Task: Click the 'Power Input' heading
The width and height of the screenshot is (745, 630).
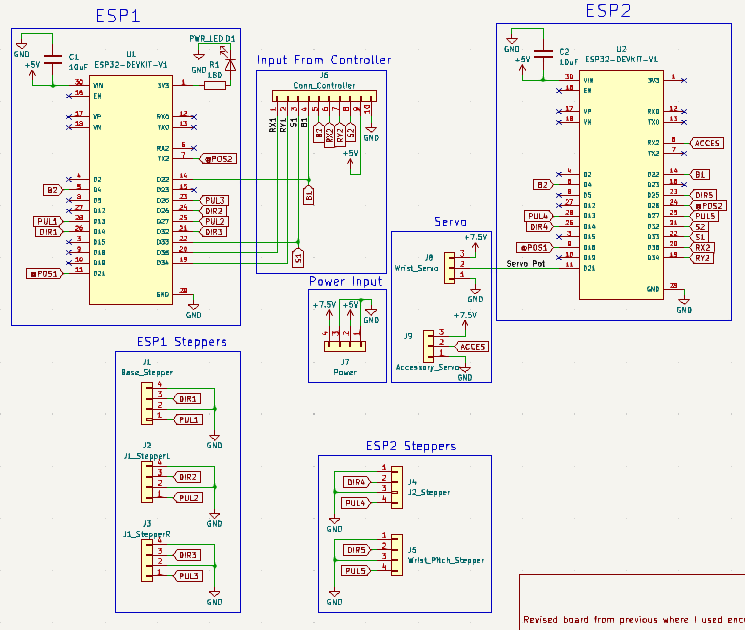Action: coord(345,281)
